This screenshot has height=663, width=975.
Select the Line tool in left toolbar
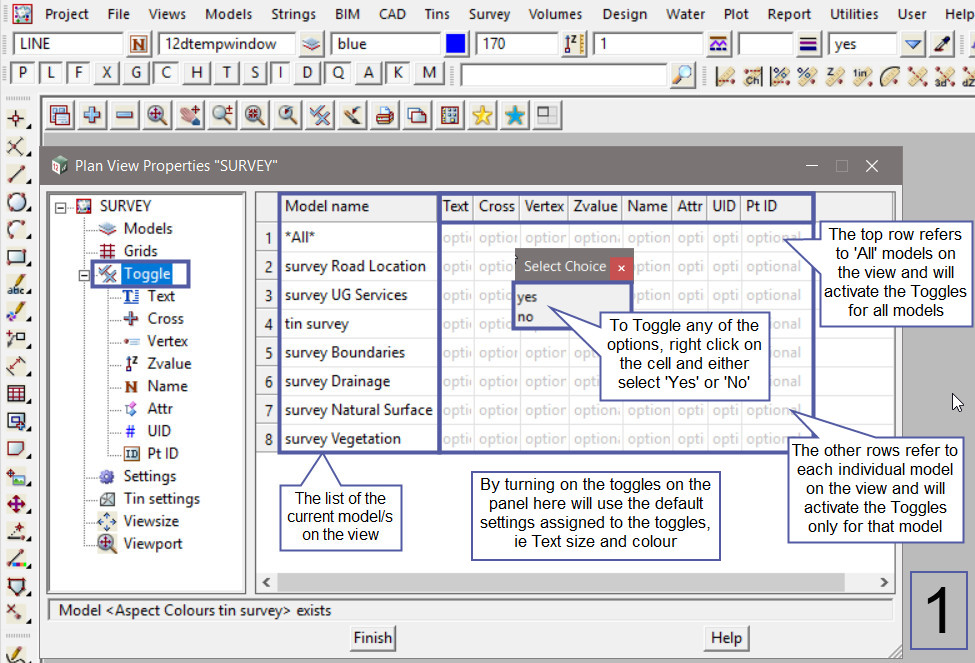(16, 174)
